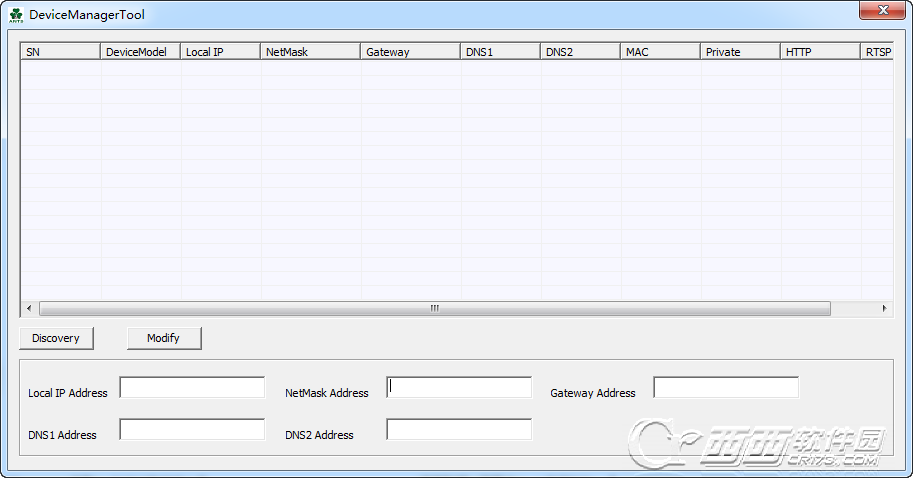Image resolution: width=913 pixels, height=478 pixels.
Task: Sort list by Local IP column
Action: coord(221,51)
